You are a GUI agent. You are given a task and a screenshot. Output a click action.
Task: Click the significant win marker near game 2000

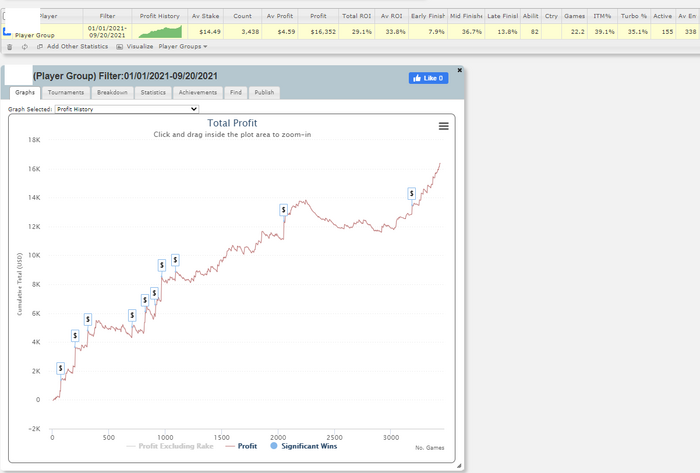tap(283, 210)
